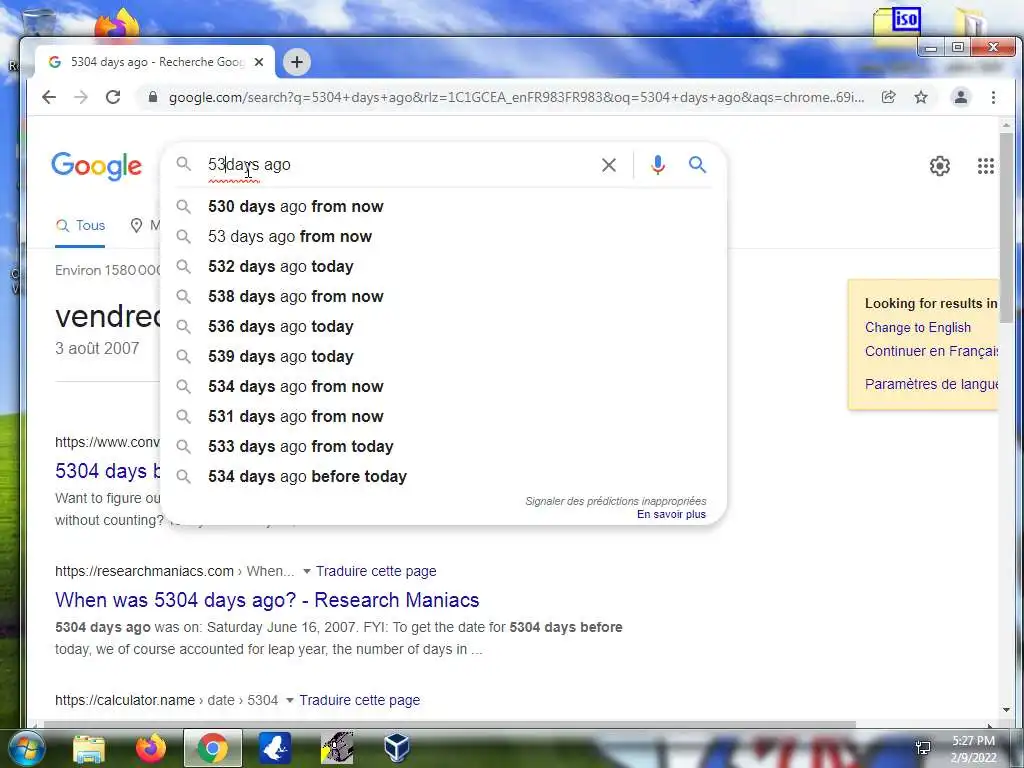Open the '5304 days' first result title
The image size is (1024, 768).
point(108,471)
